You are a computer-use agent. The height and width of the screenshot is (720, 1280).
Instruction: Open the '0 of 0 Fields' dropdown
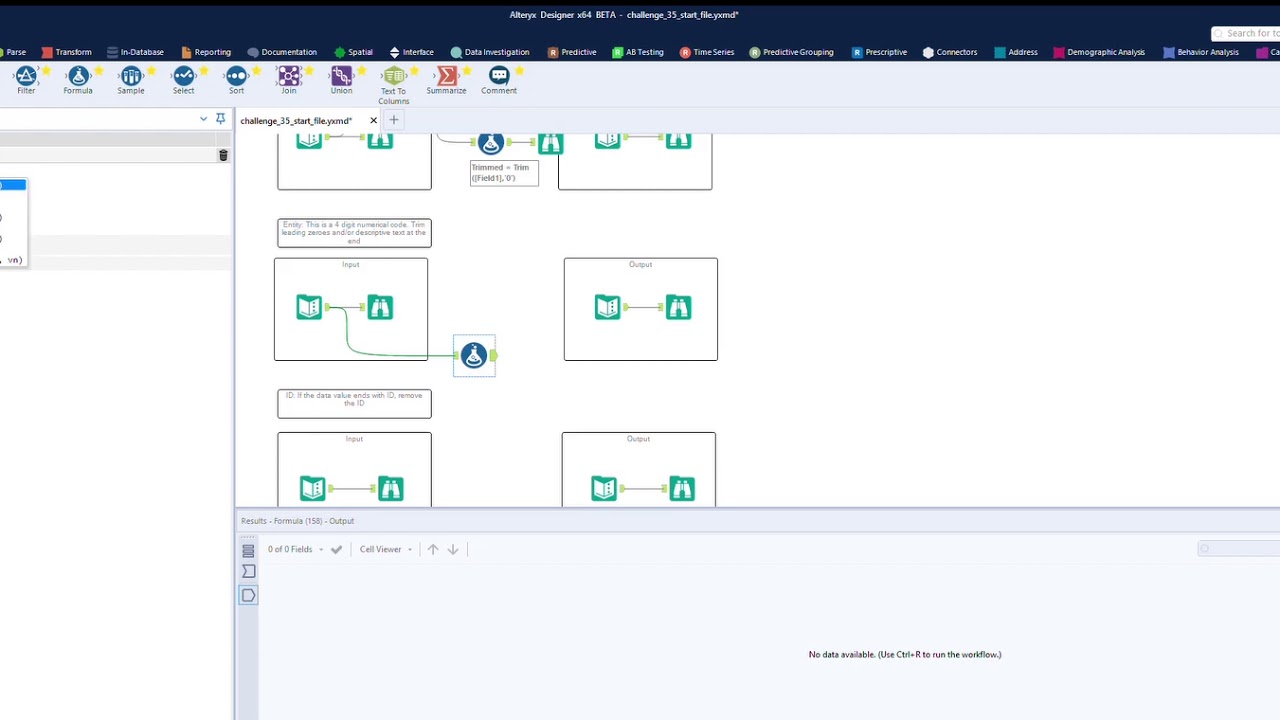[x=296, y=549]
